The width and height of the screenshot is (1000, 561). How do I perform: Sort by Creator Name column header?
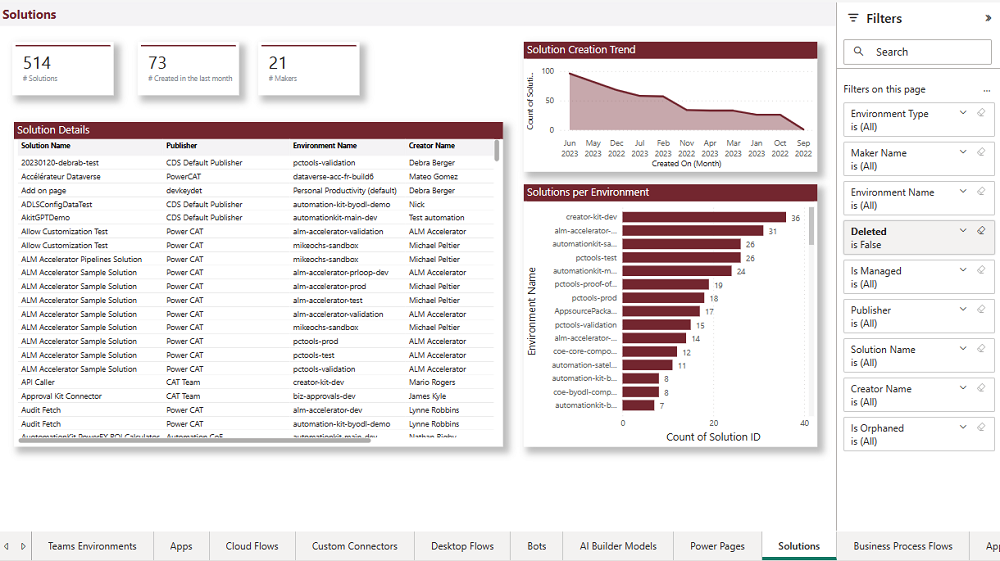tap(432, 145)
